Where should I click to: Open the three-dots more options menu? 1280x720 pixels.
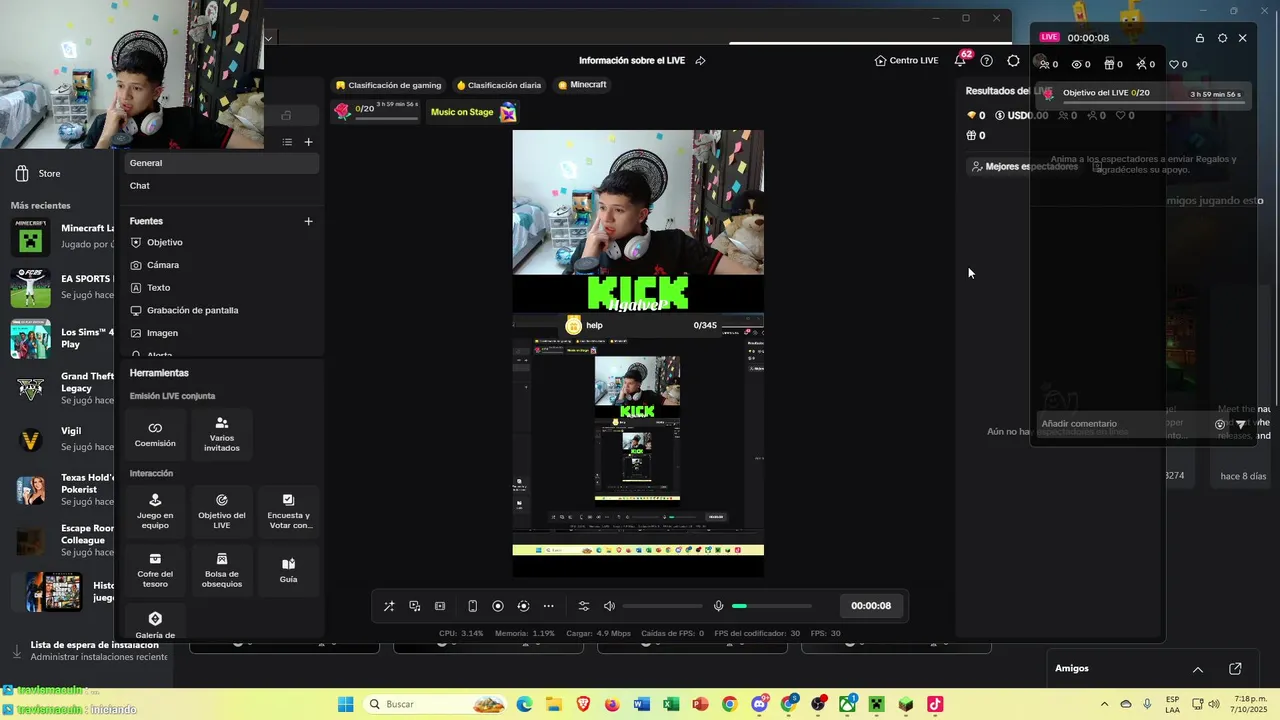point(548,606)
